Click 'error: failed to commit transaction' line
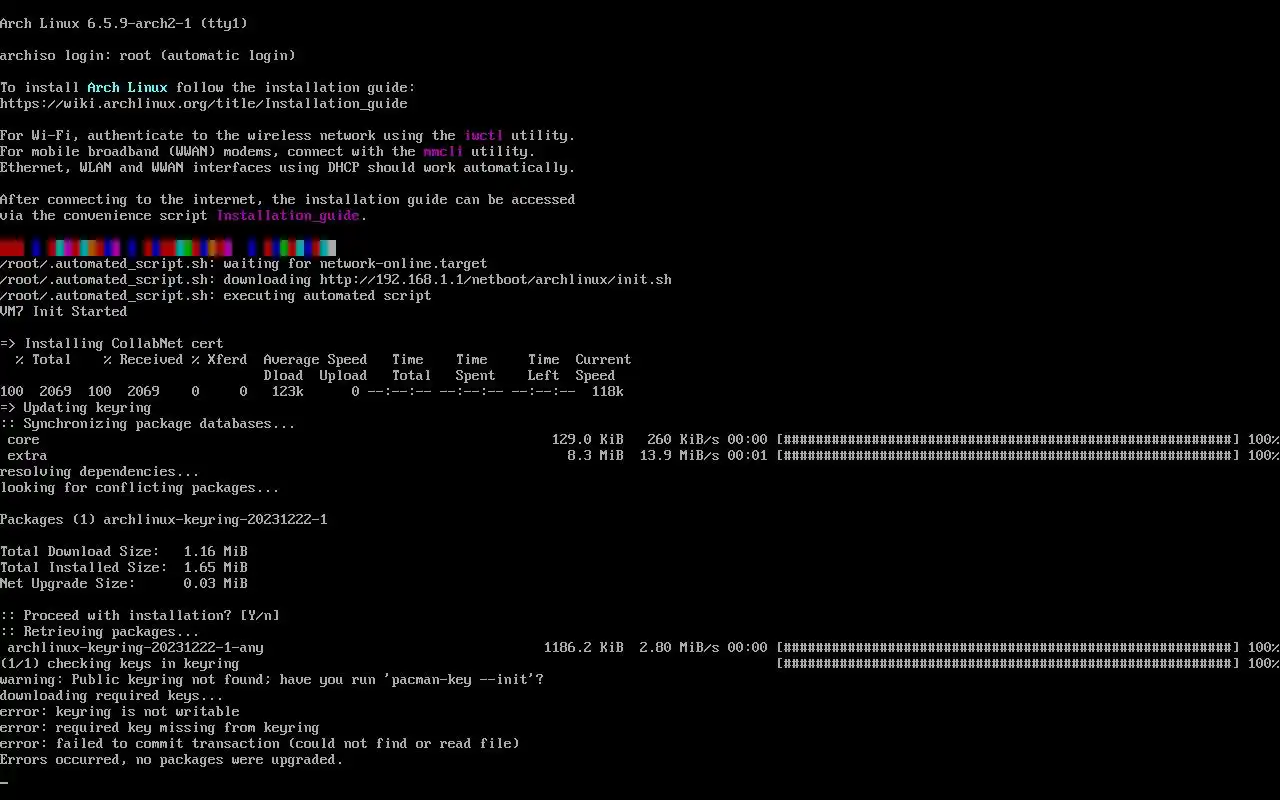The image size is (1280, 800). point(260,743)
